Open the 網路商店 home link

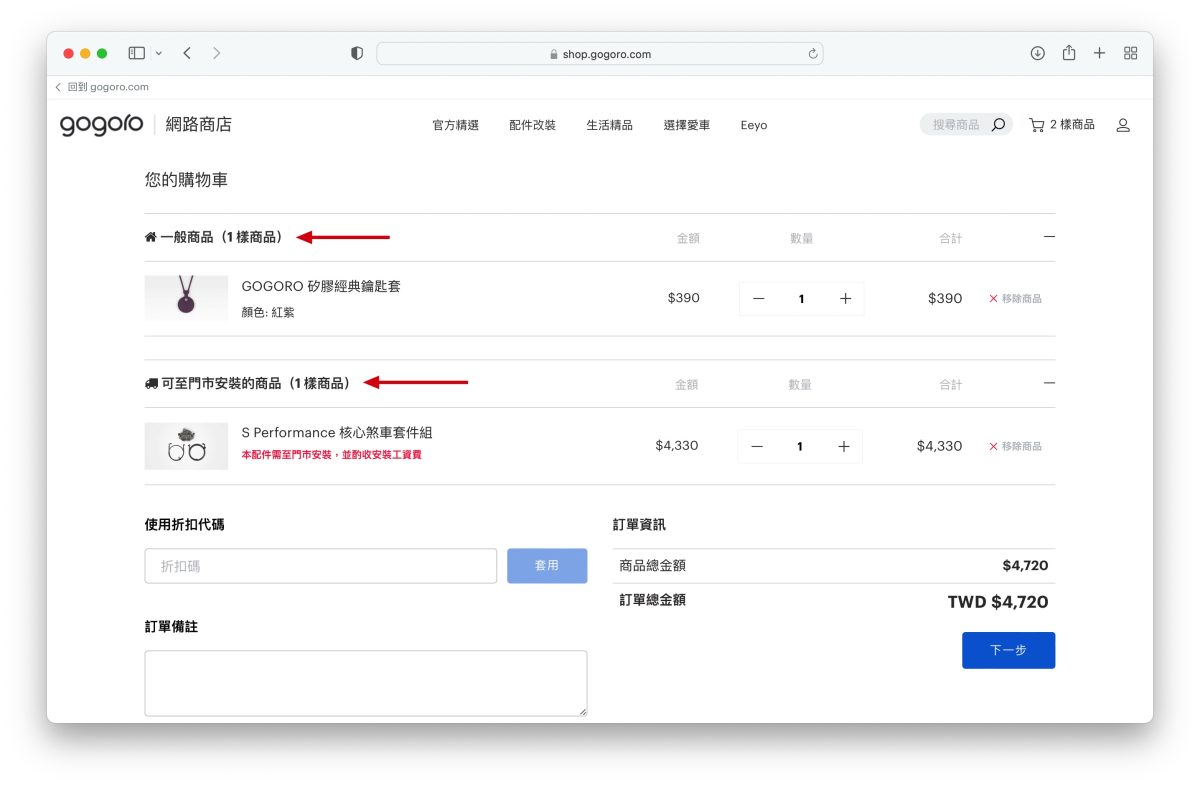point(198,125)
